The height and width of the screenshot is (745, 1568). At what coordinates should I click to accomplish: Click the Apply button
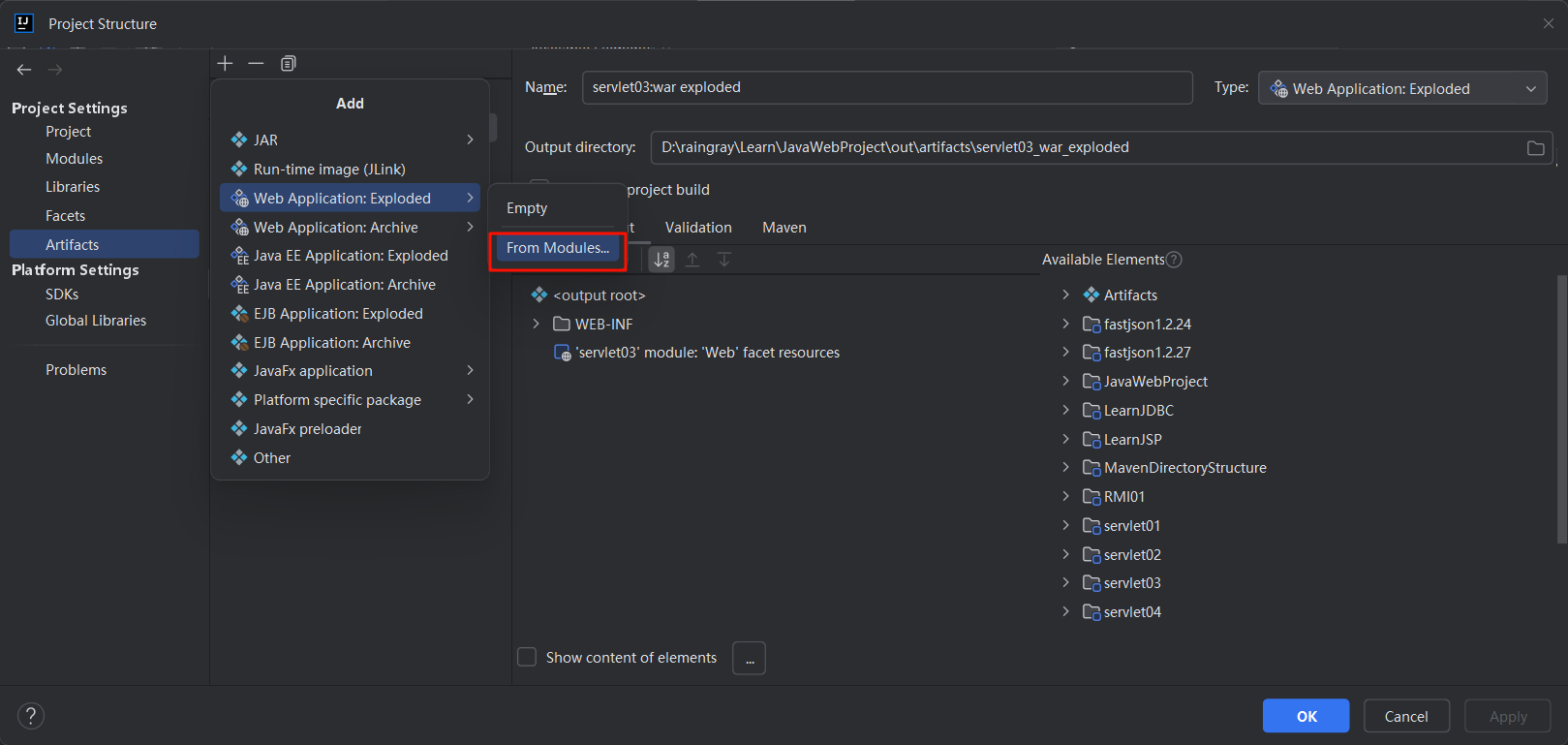pos(1508,716)
